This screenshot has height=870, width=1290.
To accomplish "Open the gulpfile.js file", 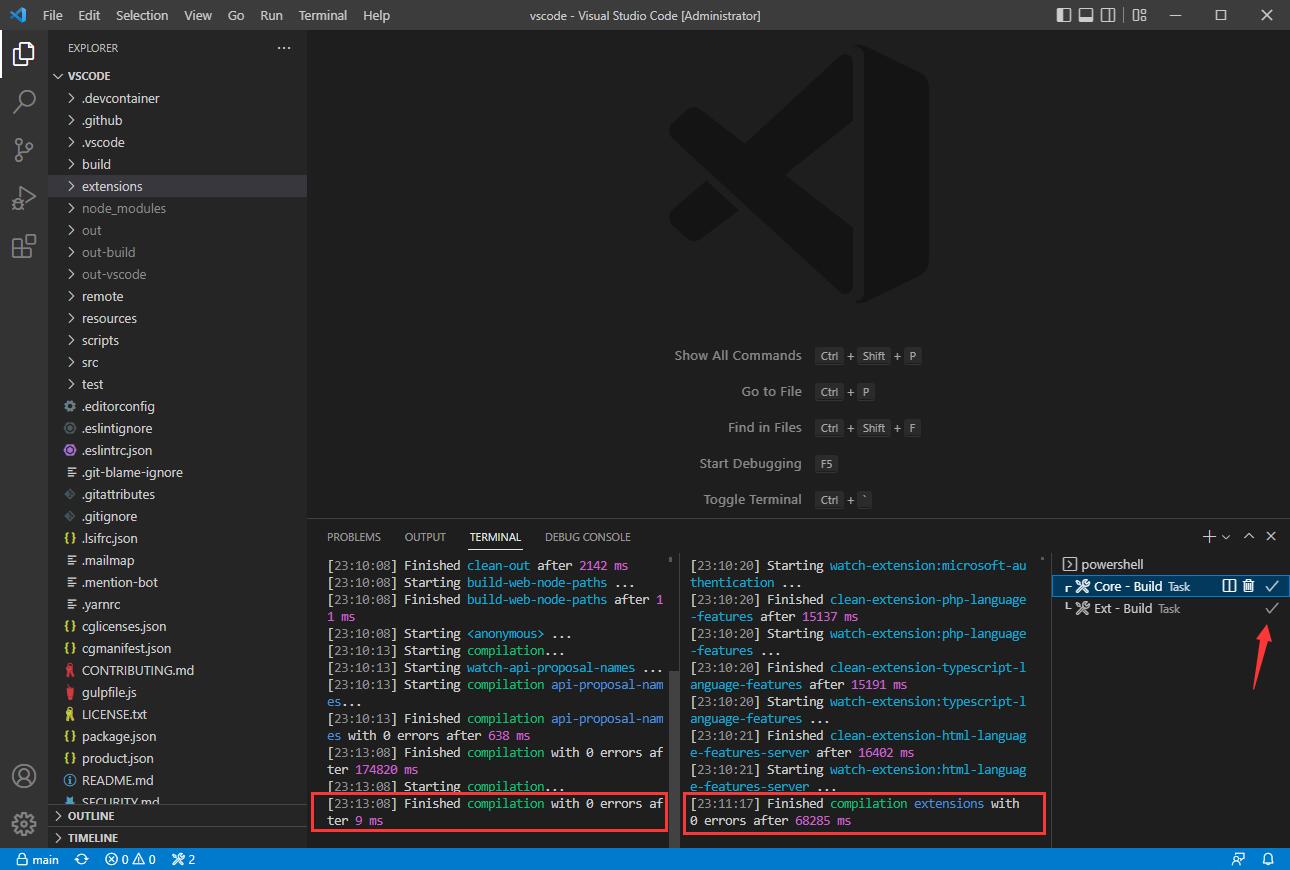I will [x=178, y=692].
